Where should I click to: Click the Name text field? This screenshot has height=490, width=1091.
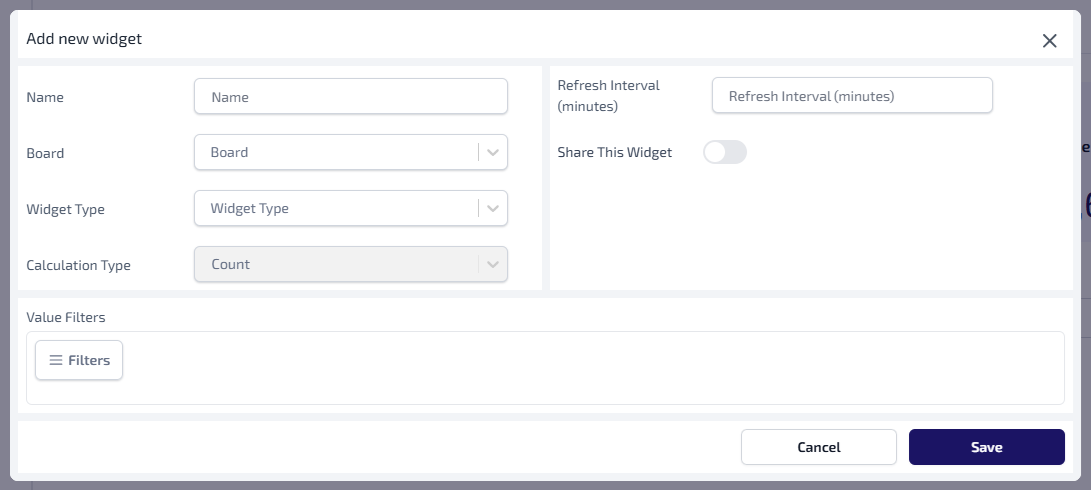[x=350, y=97]
